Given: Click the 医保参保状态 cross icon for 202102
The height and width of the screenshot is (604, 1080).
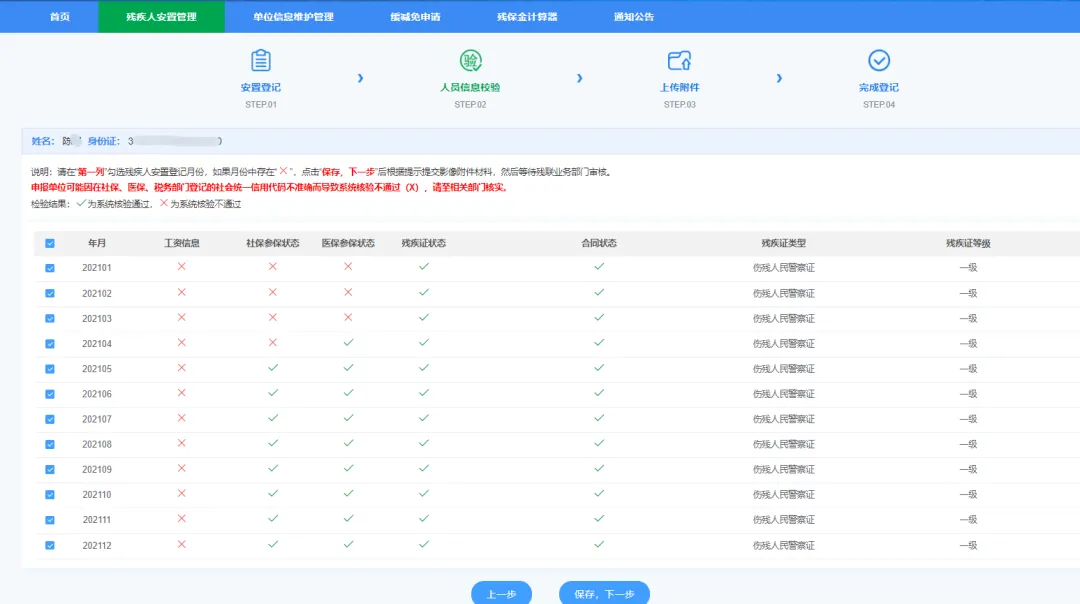Looking at the screenshot, I should (348, 292).
